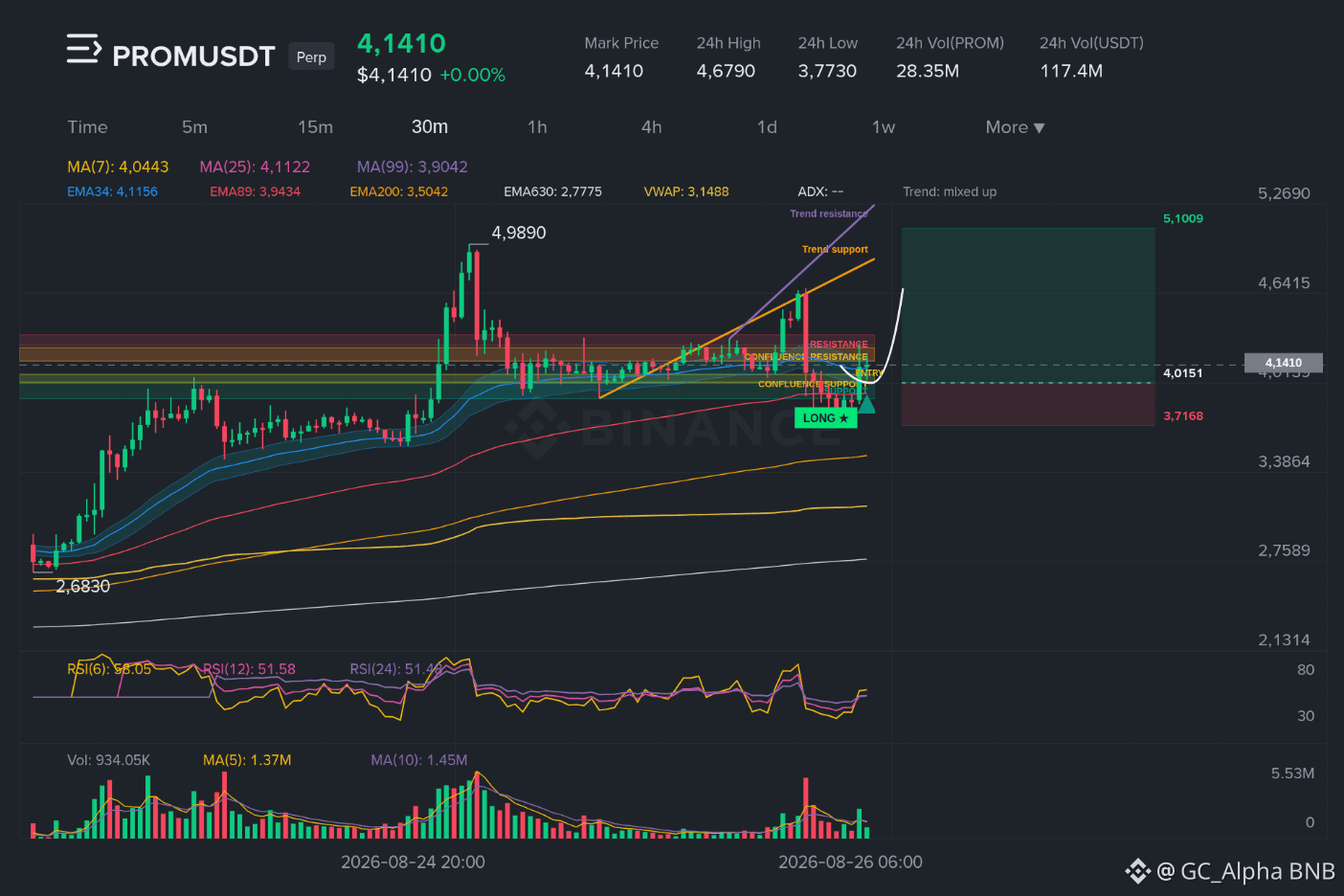Click the +0.00% price change value
1344x896 pixels.
[472, 75]
